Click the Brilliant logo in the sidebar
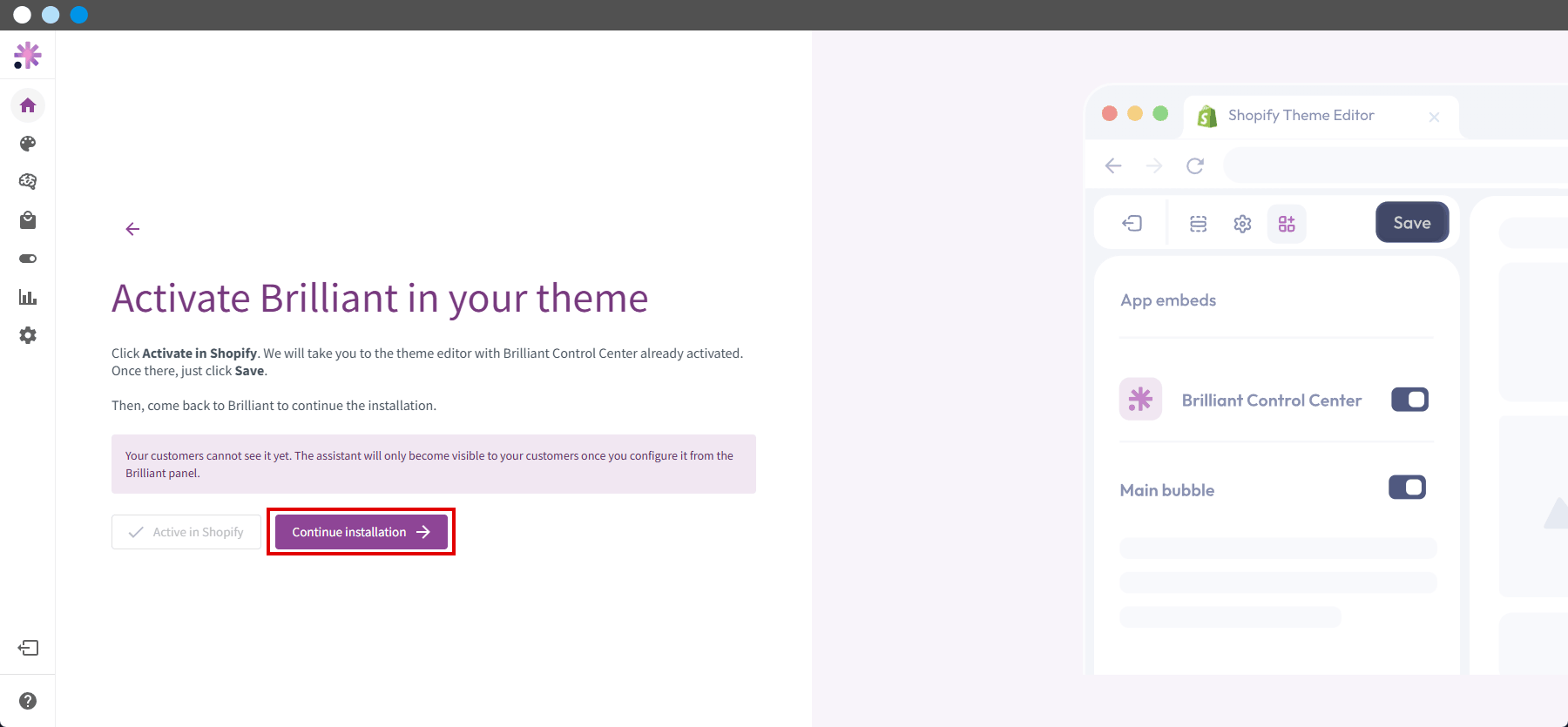This screenshot has height=727, width=1568. pos(28,55)
